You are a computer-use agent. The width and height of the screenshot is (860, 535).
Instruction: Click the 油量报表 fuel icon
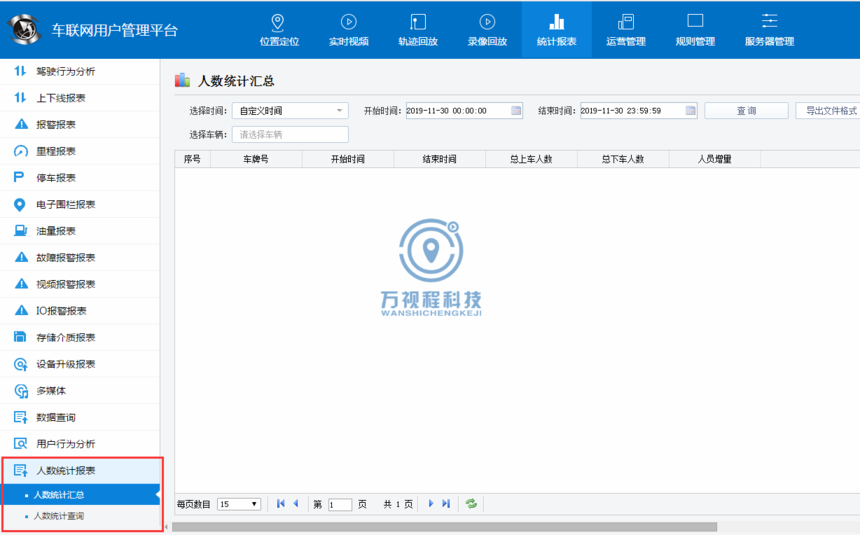tap(20, 230)
